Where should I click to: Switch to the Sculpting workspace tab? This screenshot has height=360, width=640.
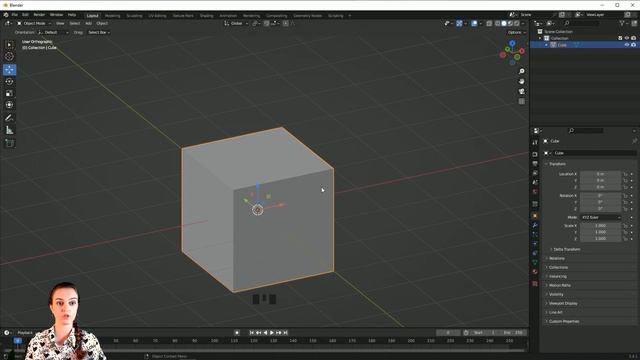134,16
